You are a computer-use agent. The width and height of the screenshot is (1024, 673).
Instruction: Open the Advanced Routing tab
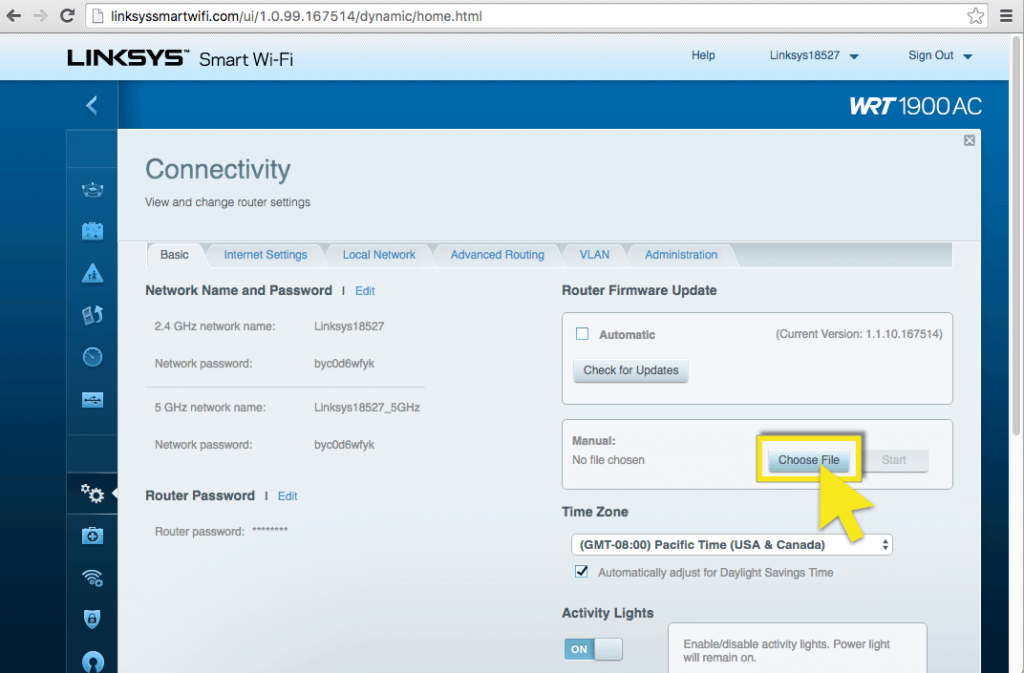(x=497, y=255)
